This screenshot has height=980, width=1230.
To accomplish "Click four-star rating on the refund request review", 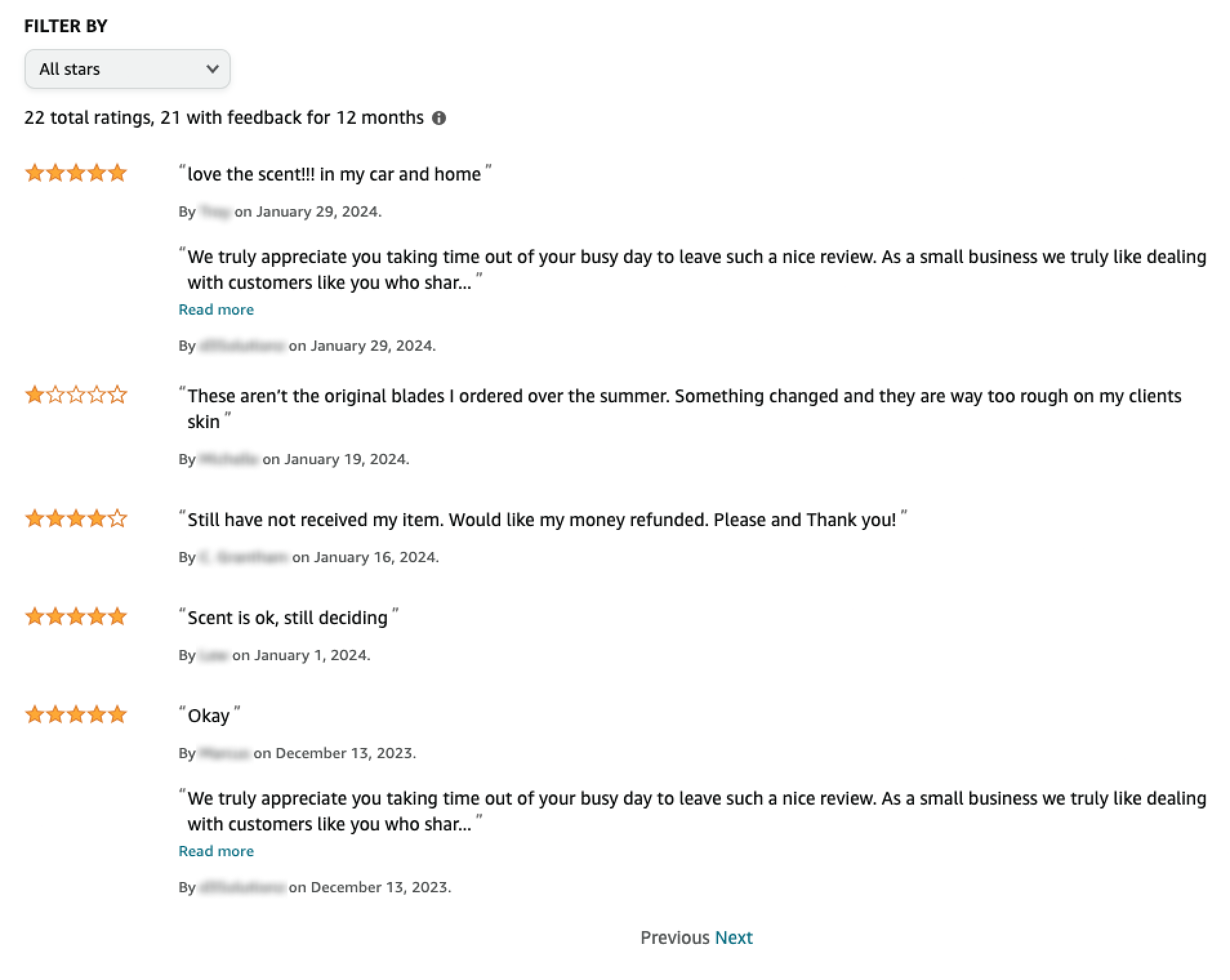I will (x=75, y=519).
